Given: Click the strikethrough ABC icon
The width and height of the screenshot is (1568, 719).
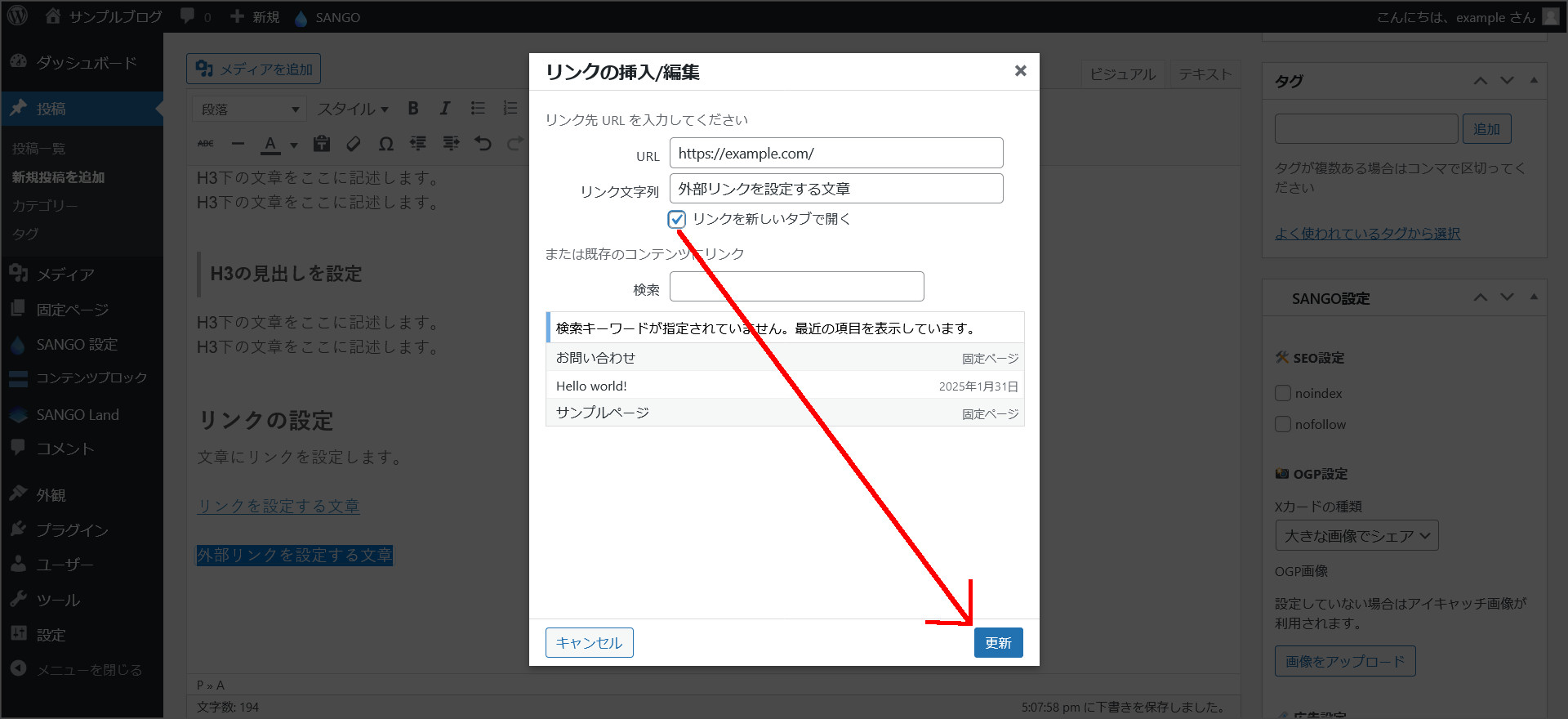Looking at the screenshot, I should (x=206, y=144).
